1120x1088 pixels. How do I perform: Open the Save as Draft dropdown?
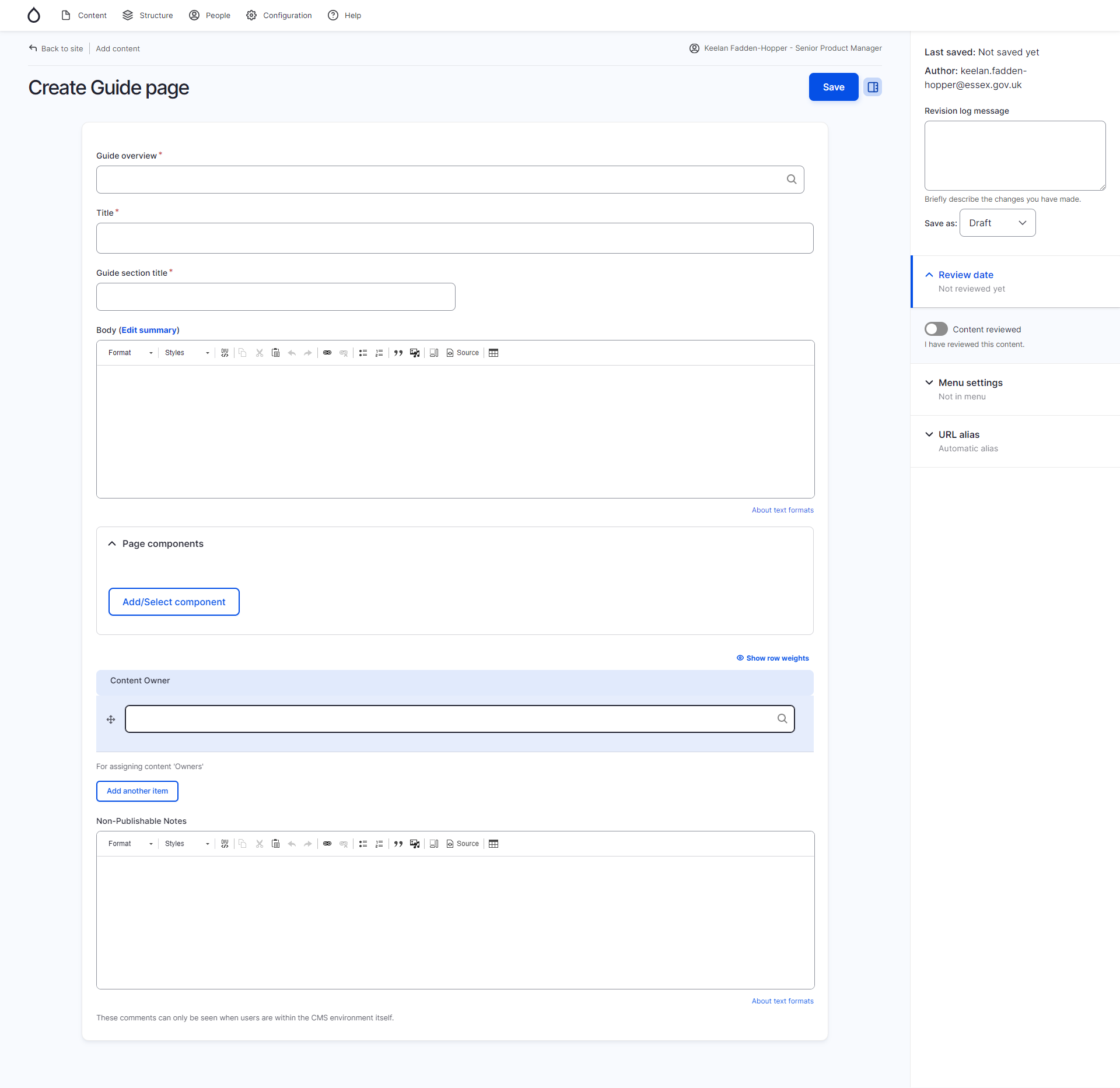pyautogui.click(x=997, y=223)
